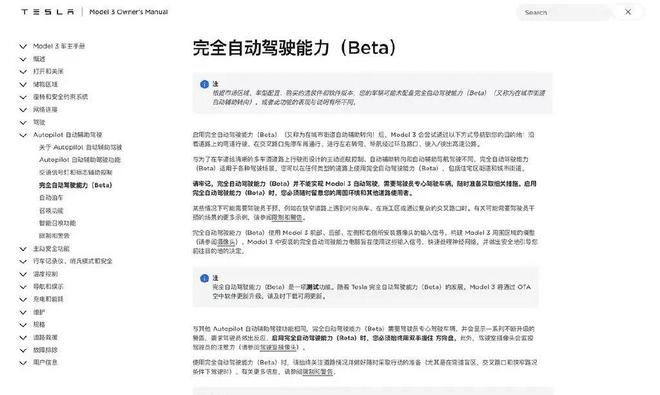Open 关于 Autopilot 自动辅助驾驶 page
Image resolution: width=660 pixels, height=395 pixels.
click(80, 147)
